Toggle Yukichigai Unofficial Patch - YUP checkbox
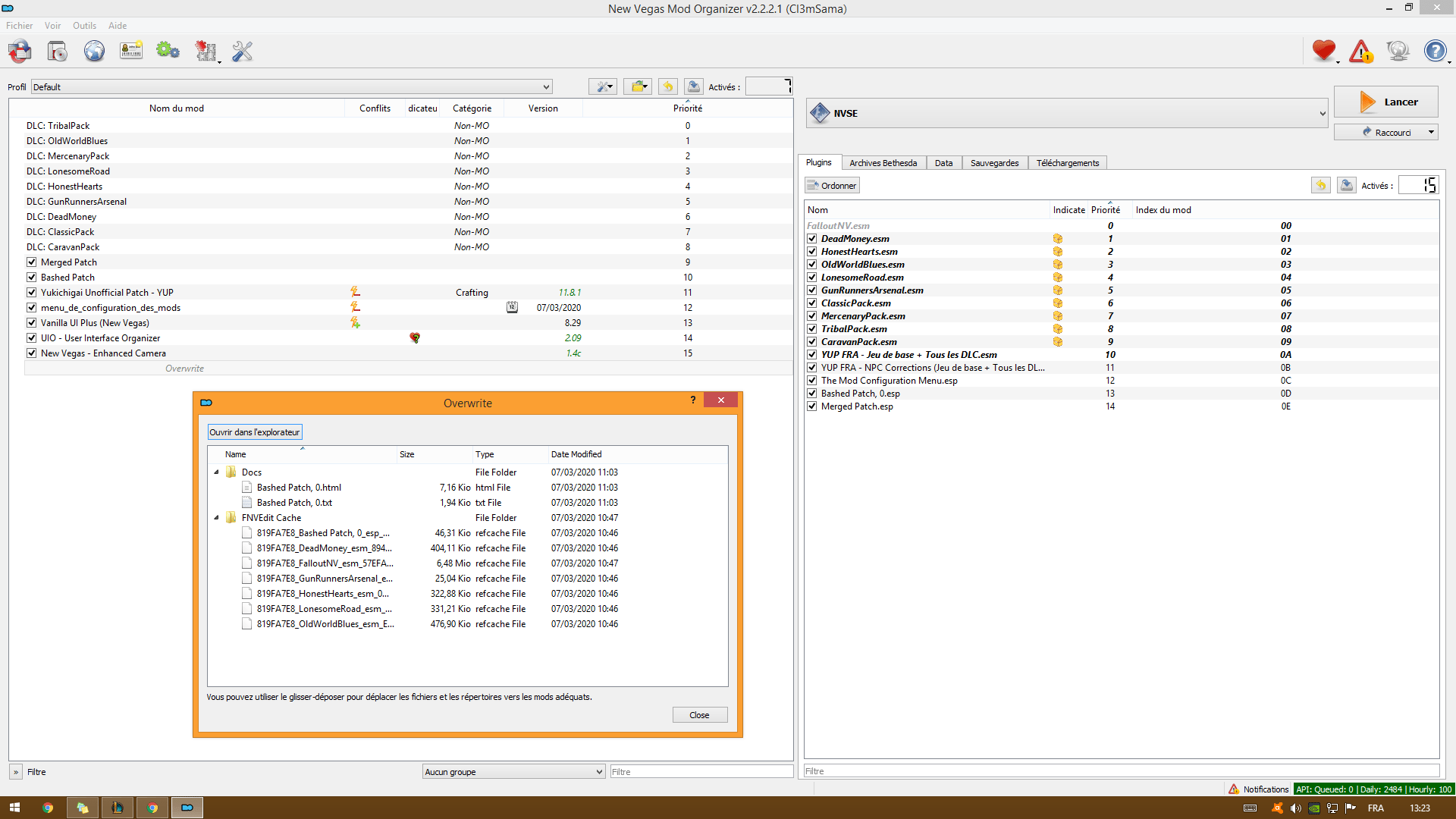This screenshot has width=1456, height=819. [32, 292]
